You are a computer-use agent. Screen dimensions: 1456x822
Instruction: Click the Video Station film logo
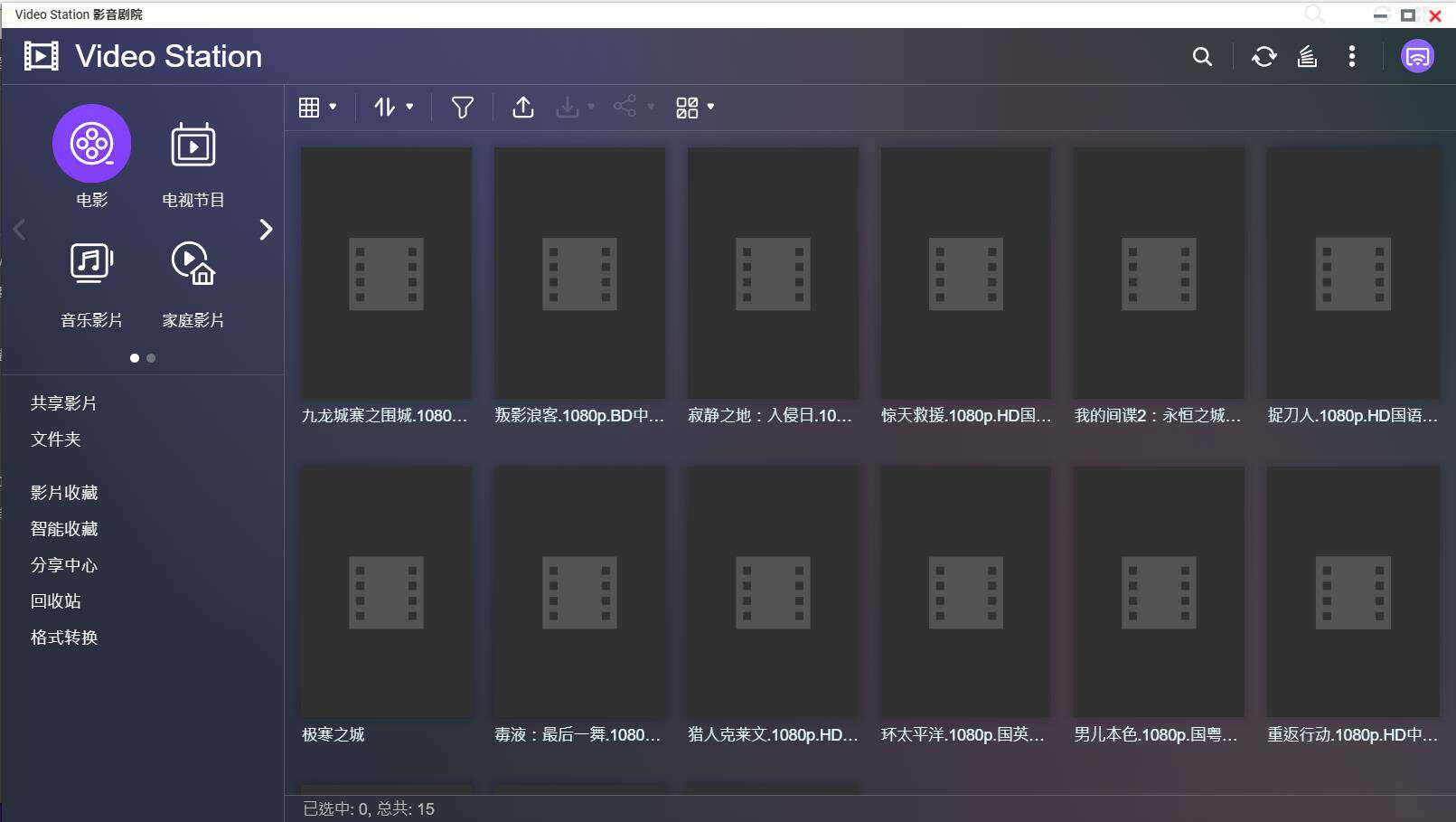[42, 56]
